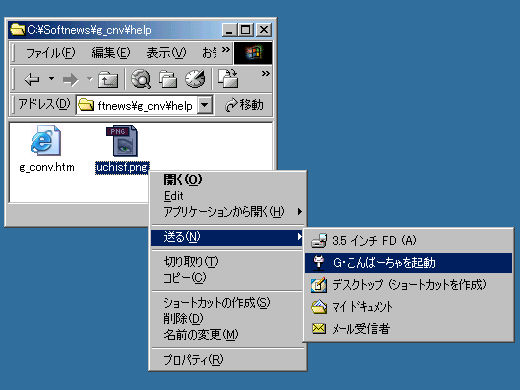The height and width of the screenshot is (390, 520).
Task: Click the G・こんばーちゃ application icon
Action: [x=319, y=263]
